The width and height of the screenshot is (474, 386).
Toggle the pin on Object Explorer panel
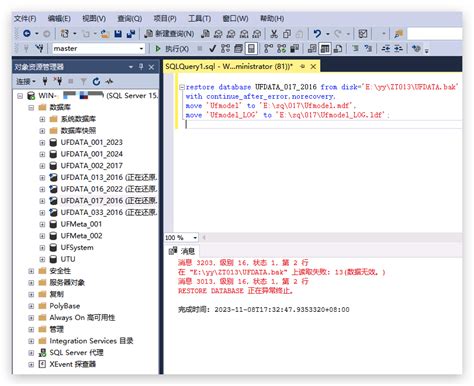click(141, 67)
